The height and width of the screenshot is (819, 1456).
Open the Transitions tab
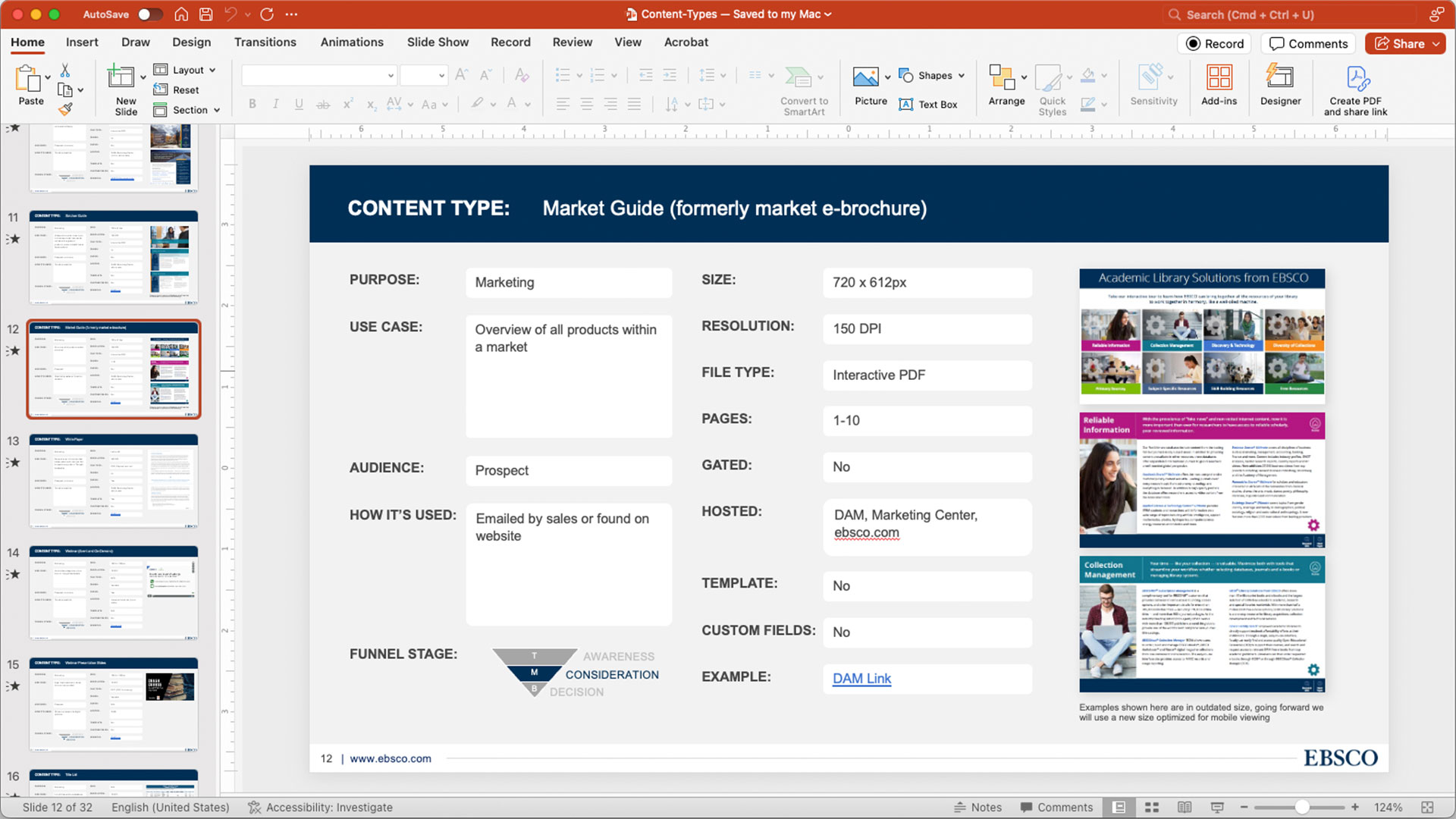click(265, 42)
